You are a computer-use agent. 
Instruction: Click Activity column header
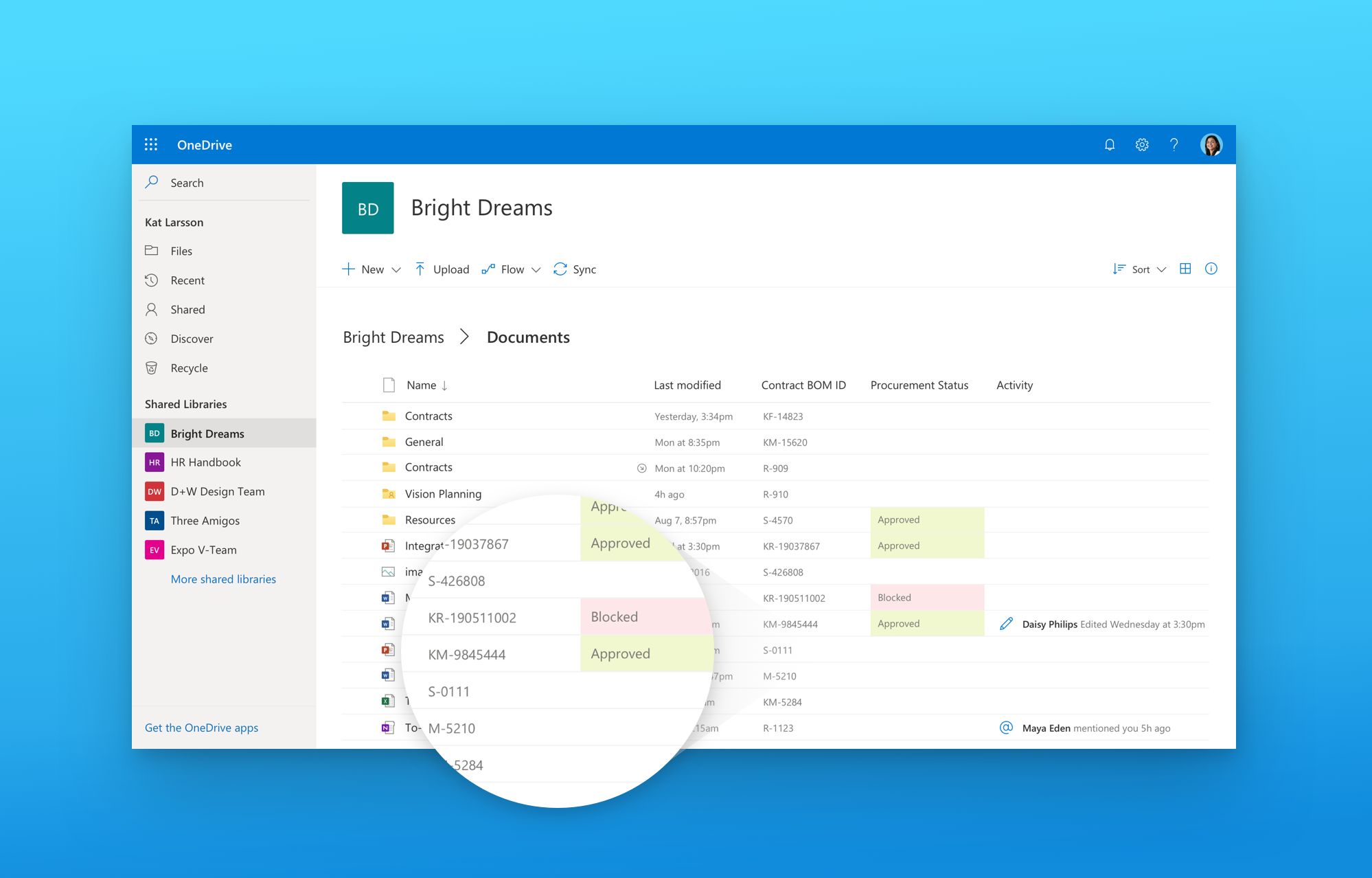pos(1014,385)
